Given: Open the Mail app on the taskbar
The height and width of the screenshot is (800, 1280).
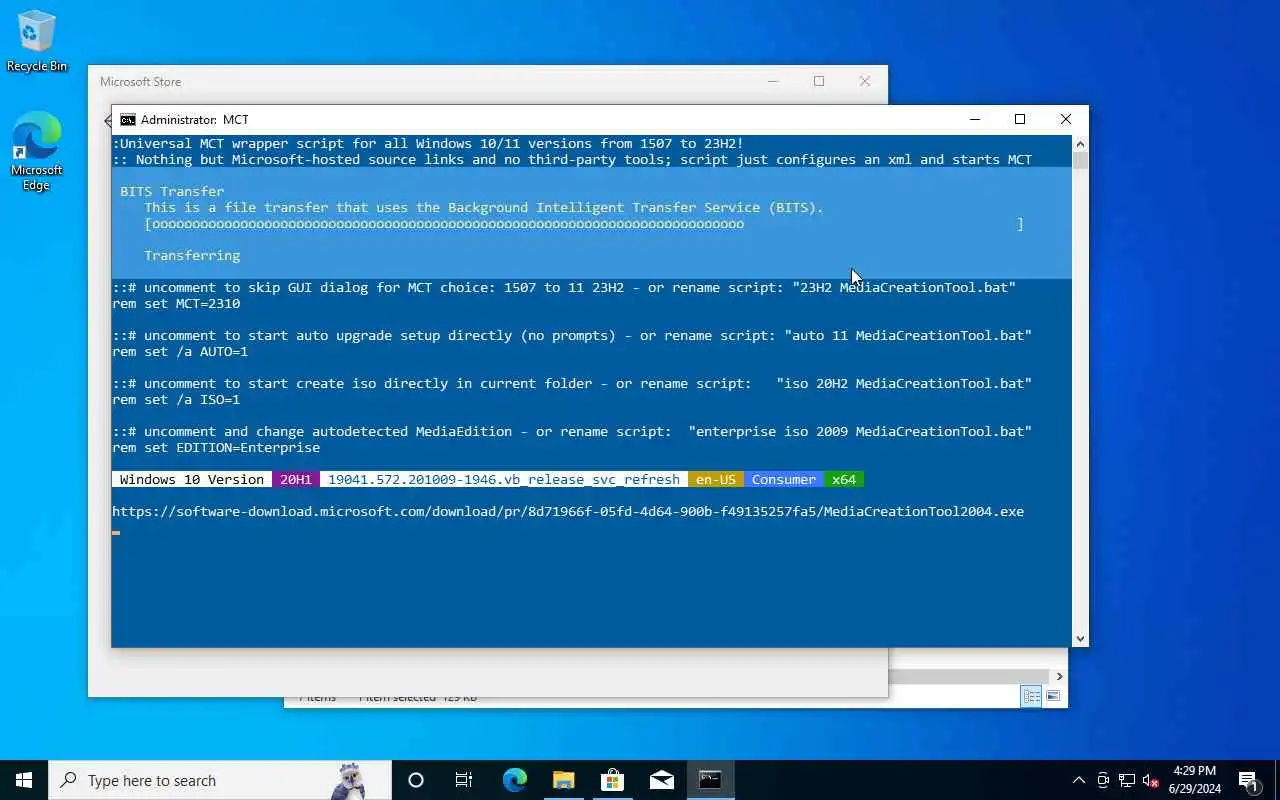Looking at the screenshot, I should pyautogui.click(x=661, y=780).
